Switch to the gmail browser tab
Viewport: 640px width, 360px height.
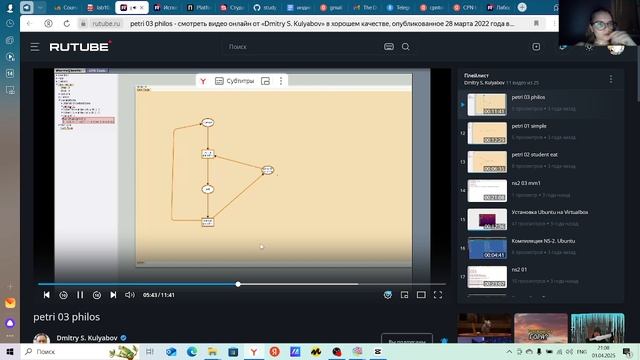coord(331,7)
